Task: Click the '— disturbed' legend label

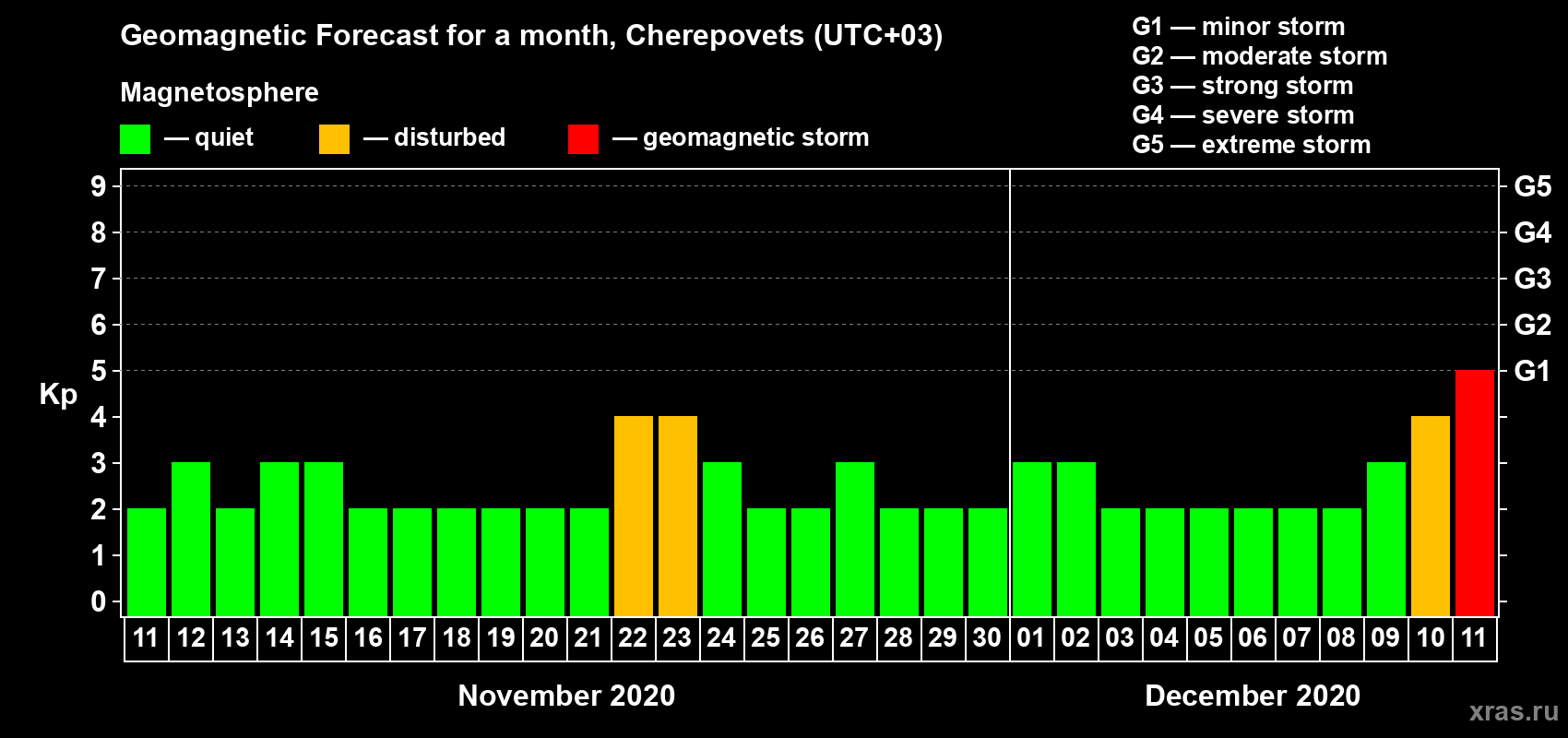Action: [x=434, y=137]
